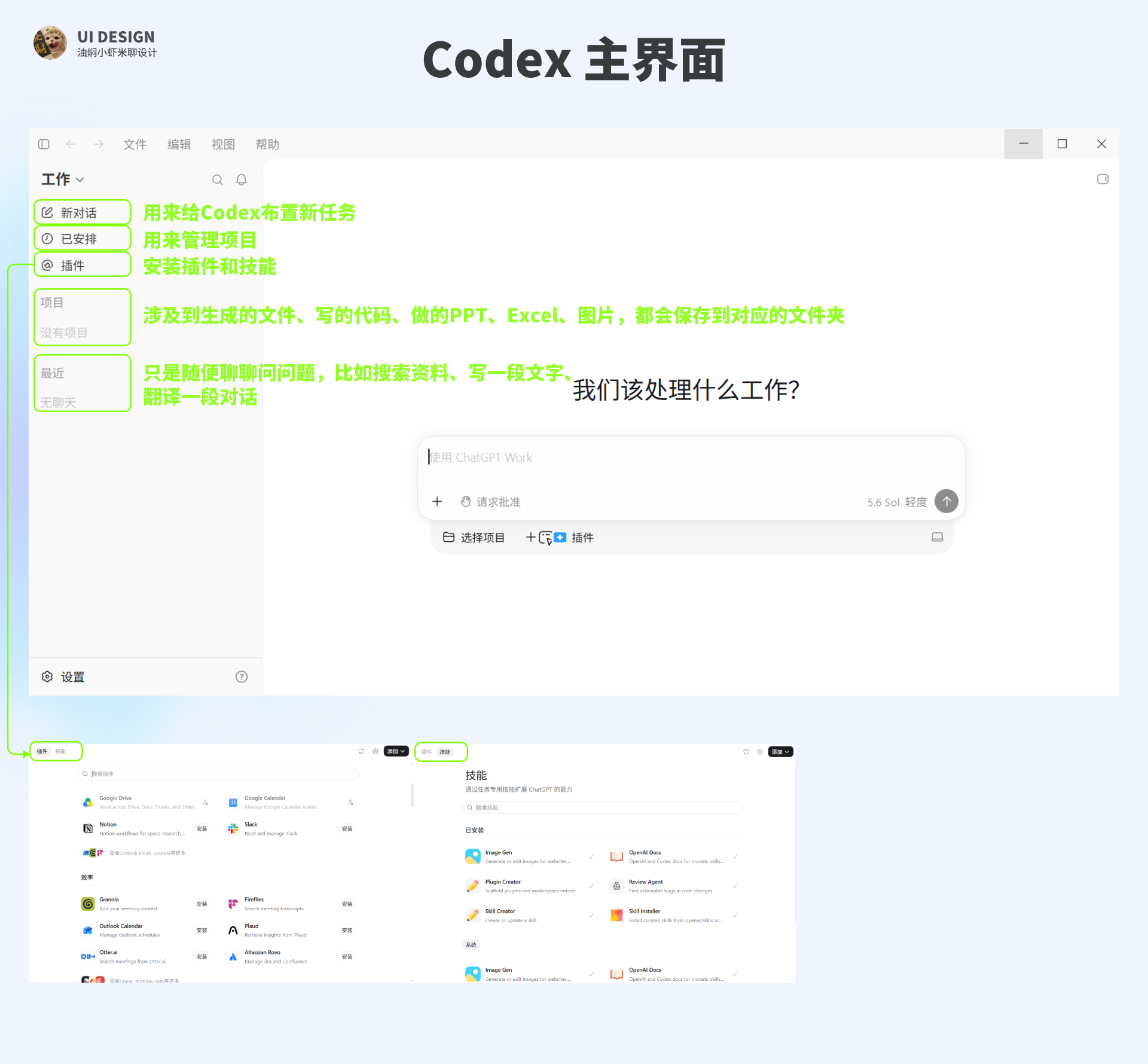1148x1064 pixels.
Task: Open the 选择项目 project picker
Action: point(474,538)
